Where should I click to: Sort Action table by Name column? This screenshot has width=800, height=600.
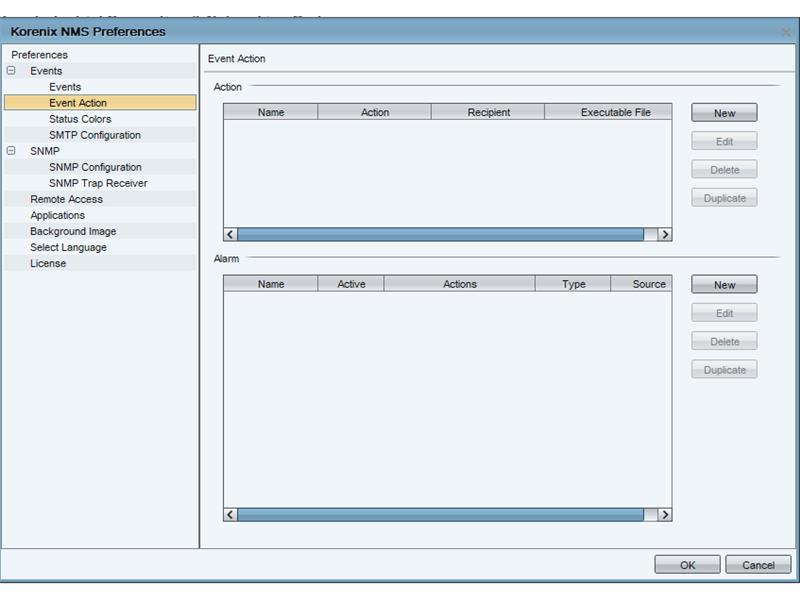click(x=271, y=112)
